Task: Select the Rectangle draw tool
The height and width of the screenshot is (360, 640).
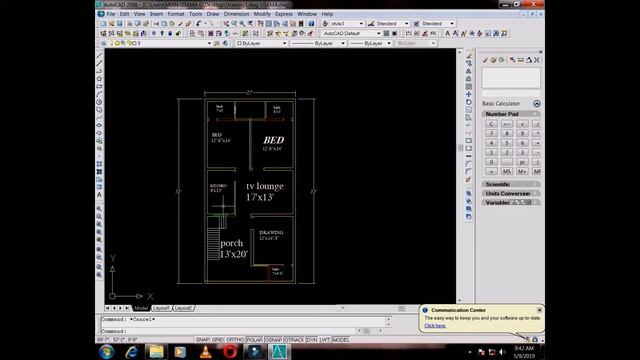Action: pyautogui.click(x=99, y=87)
